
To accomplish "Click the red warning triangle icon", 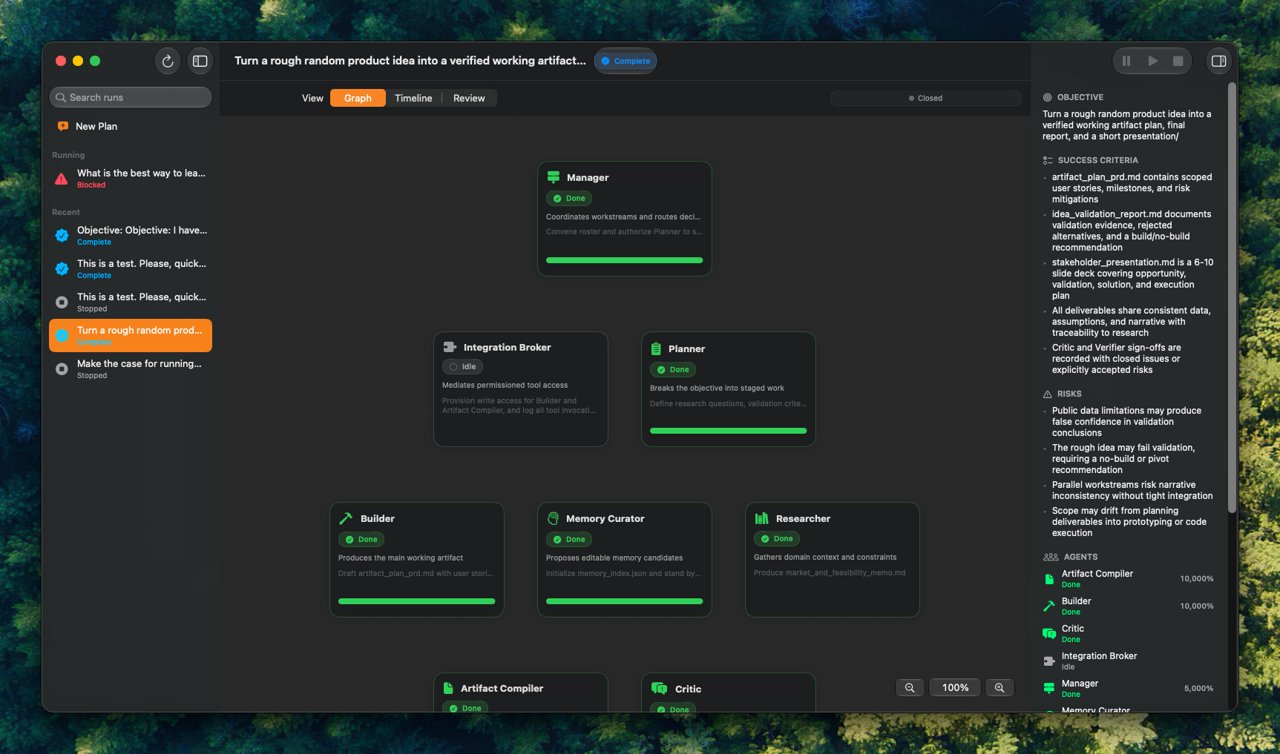I will click(x=62, y=179).
